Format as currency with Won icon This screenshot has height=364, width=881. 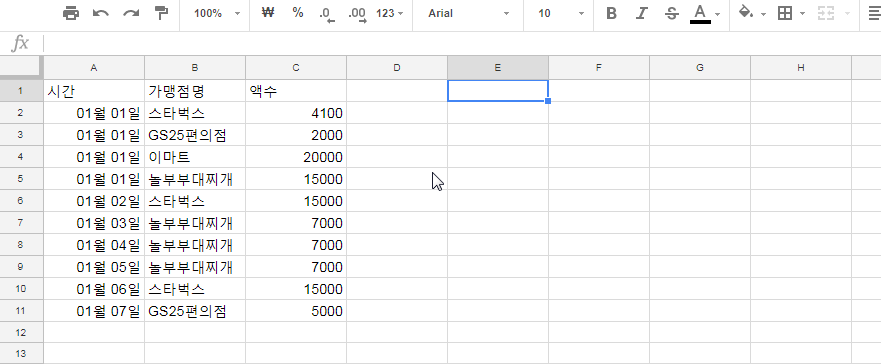click(x=268, y=13)
